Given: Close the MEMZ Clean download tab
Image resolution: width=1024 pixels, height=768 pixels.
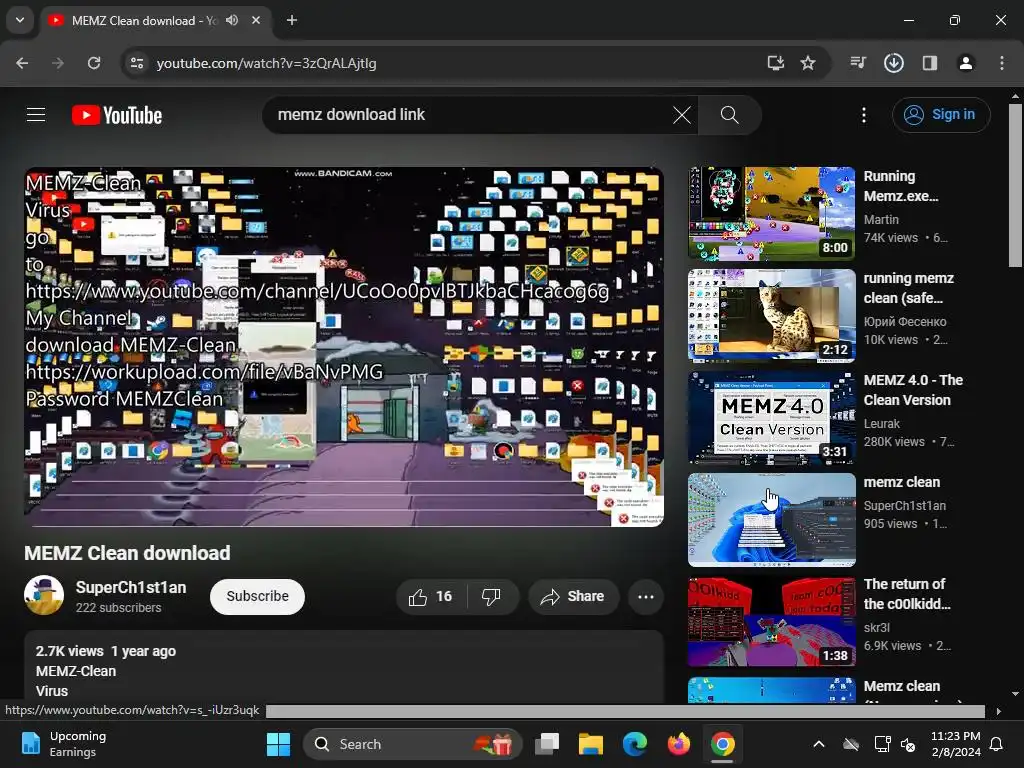Looking at the screenshot, I should pos(256,20).
